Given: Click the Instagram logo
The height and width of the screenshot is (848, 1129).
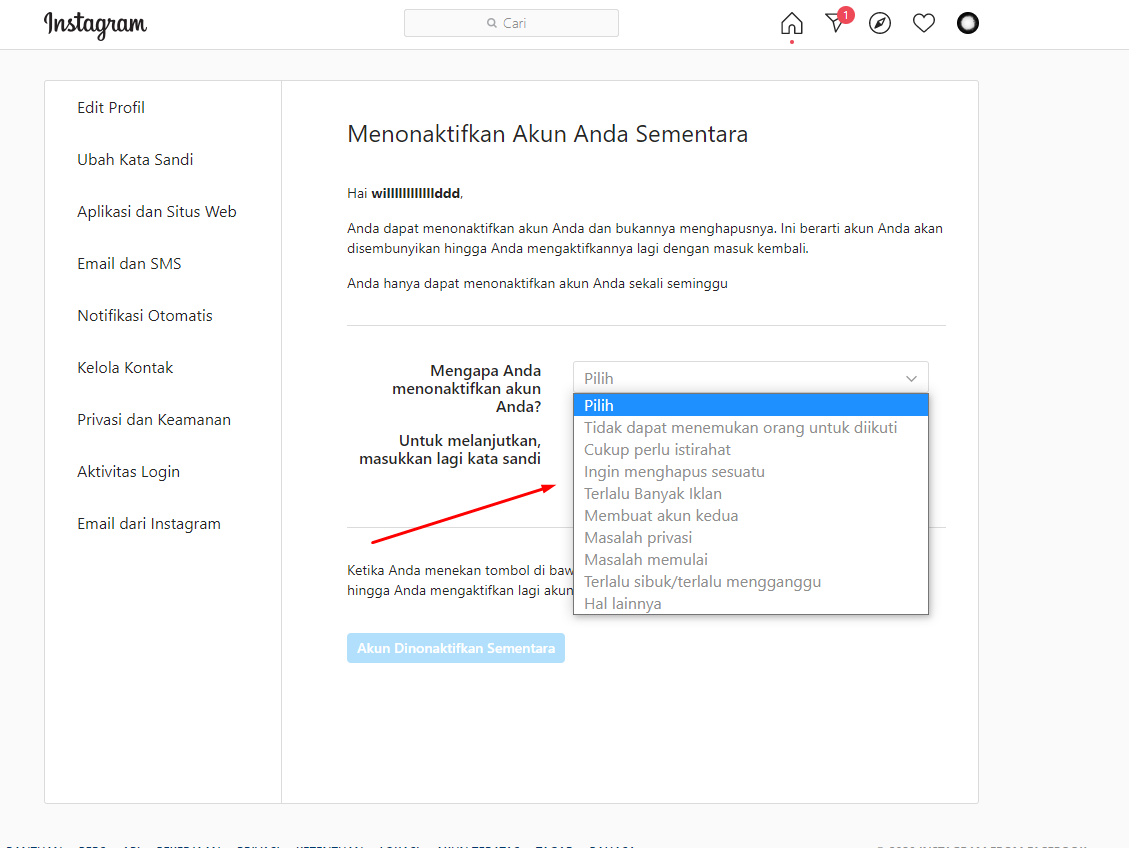Looking at the screenshot, I should [x=95, y=25].
